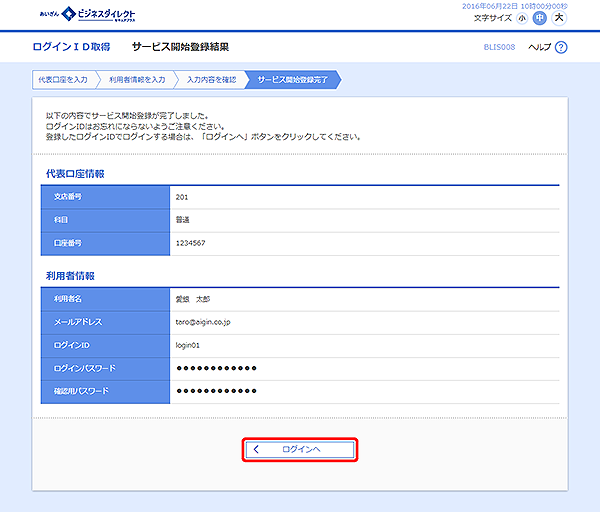Click the masked confirmation password dots
Image resolution: width=600 pixels, height=512 pixels.
(x=216, y=391)
